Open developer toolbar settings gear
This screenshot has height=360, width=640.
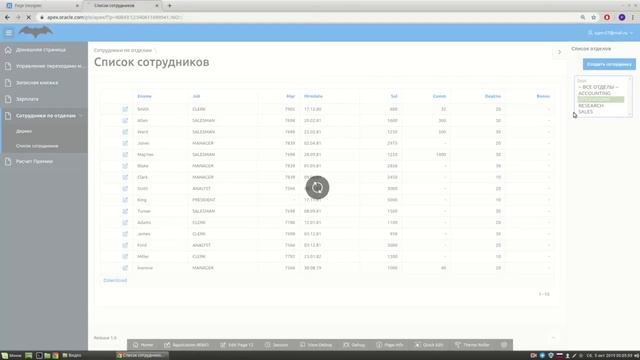[504, 345]
